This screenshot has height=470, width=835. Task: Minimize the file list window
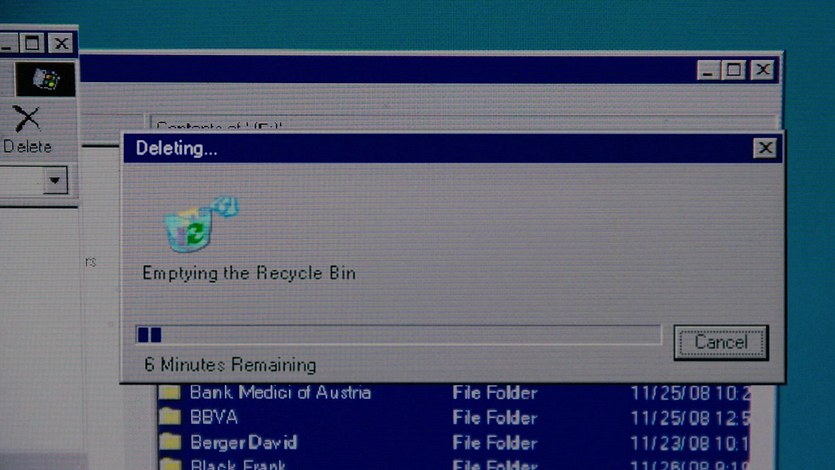tap(708, 70)
